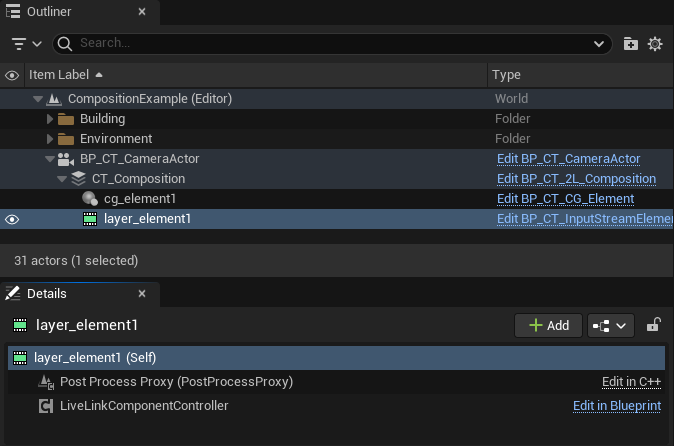The width and height of the screenshot is (674, 446).
Task: Collapse the CompositionExample world tree
Action: pos(38,99)
